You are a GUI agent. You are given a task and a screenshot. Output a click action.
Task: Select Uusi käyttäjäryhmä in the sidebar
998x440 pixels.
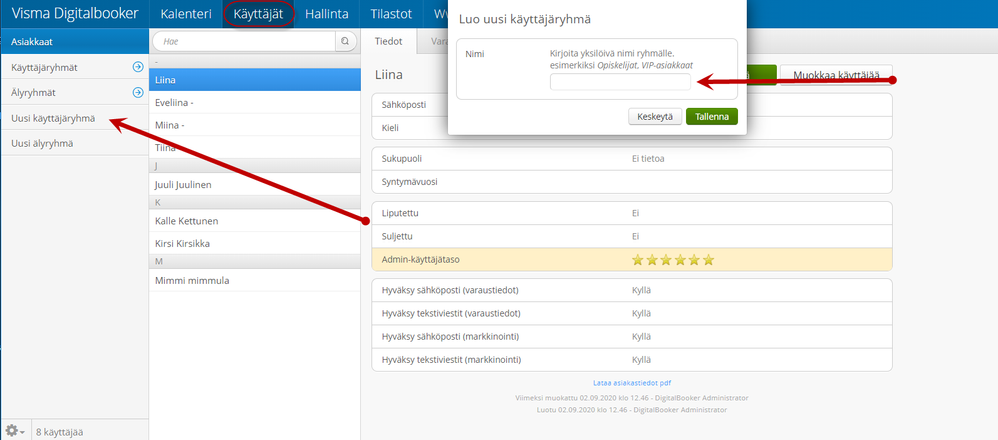tap(74, 118)
